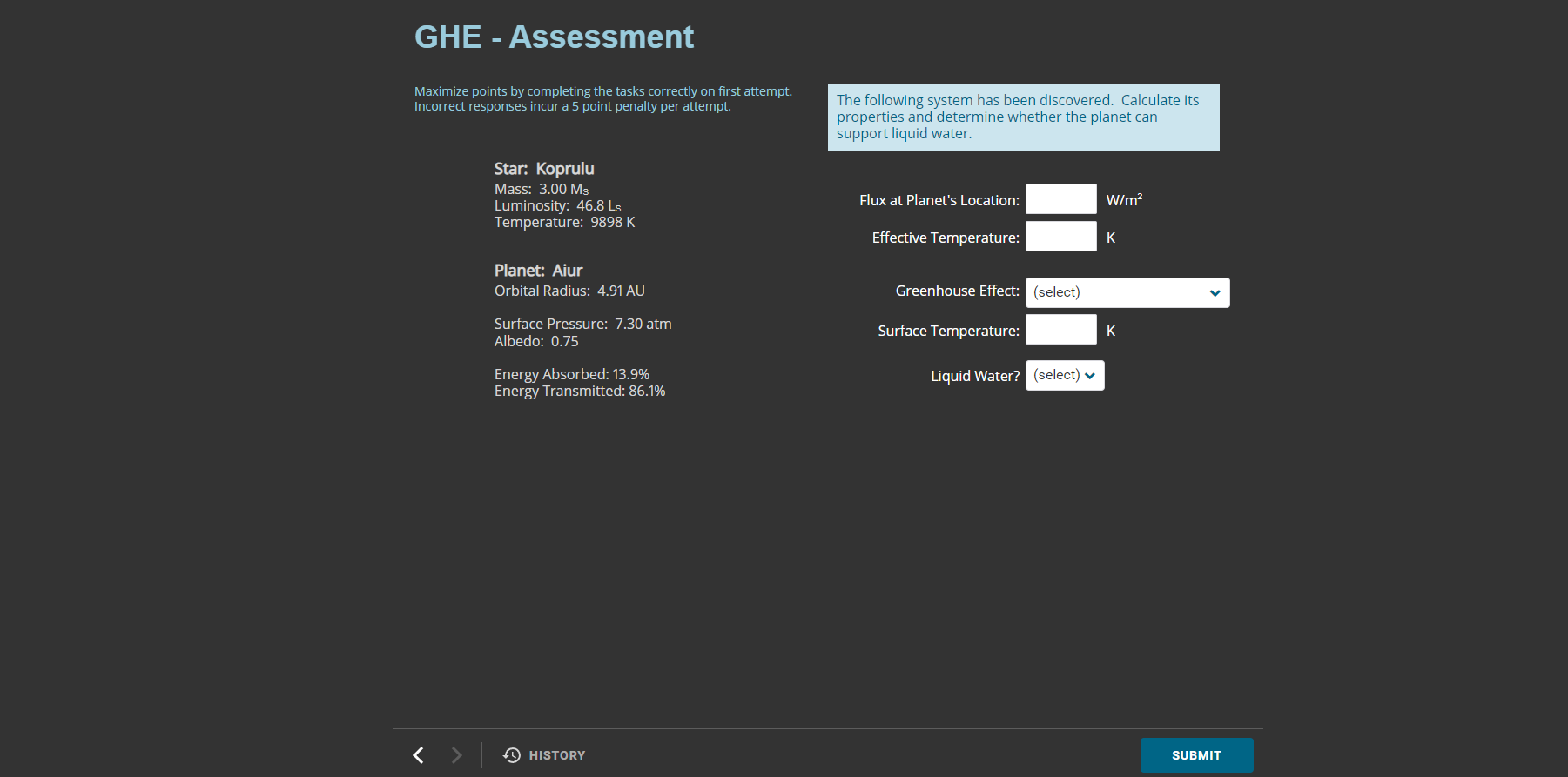
Task: Click 'Mass: 3.00 Ms' text
Action: pos(542,190)
